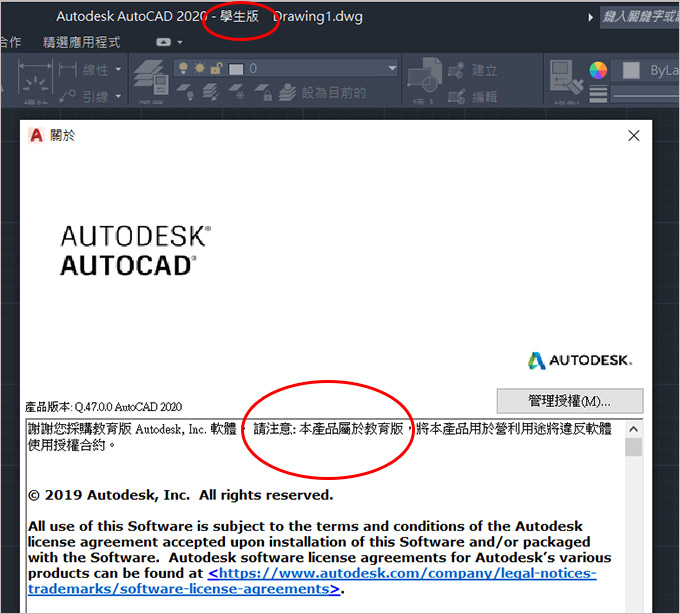680x614 pixels.
Task: Select the Dimension tool icon
Action: point(35,79)
